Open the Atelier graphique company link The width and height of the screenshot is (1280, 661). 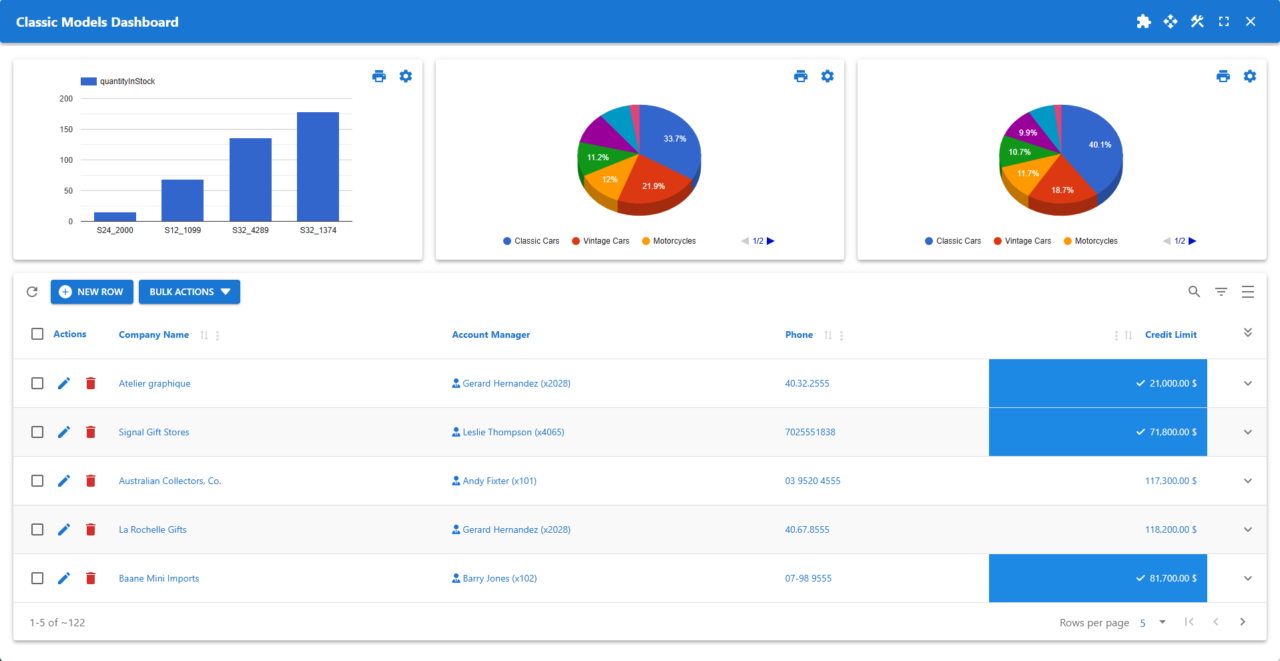click(154, 383)
